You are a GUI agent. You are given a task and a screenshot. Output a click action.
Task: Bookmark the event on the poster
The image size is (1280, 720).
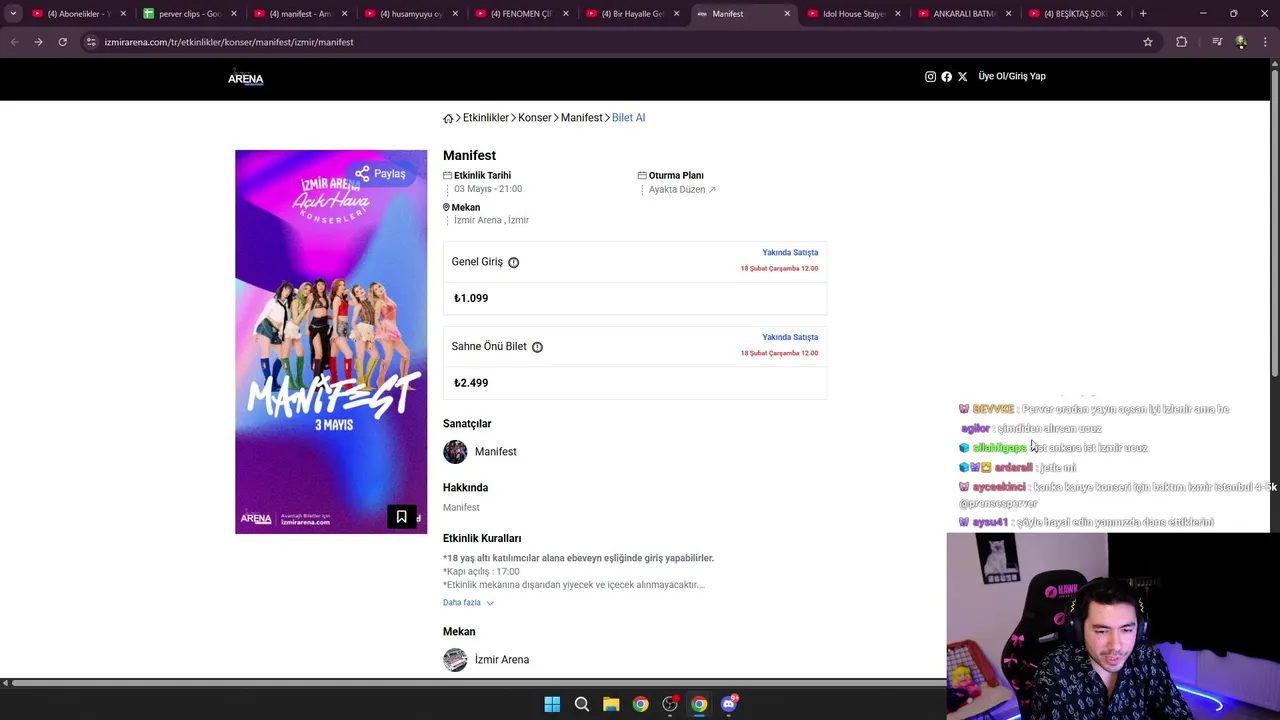click(x=401, y=517)
